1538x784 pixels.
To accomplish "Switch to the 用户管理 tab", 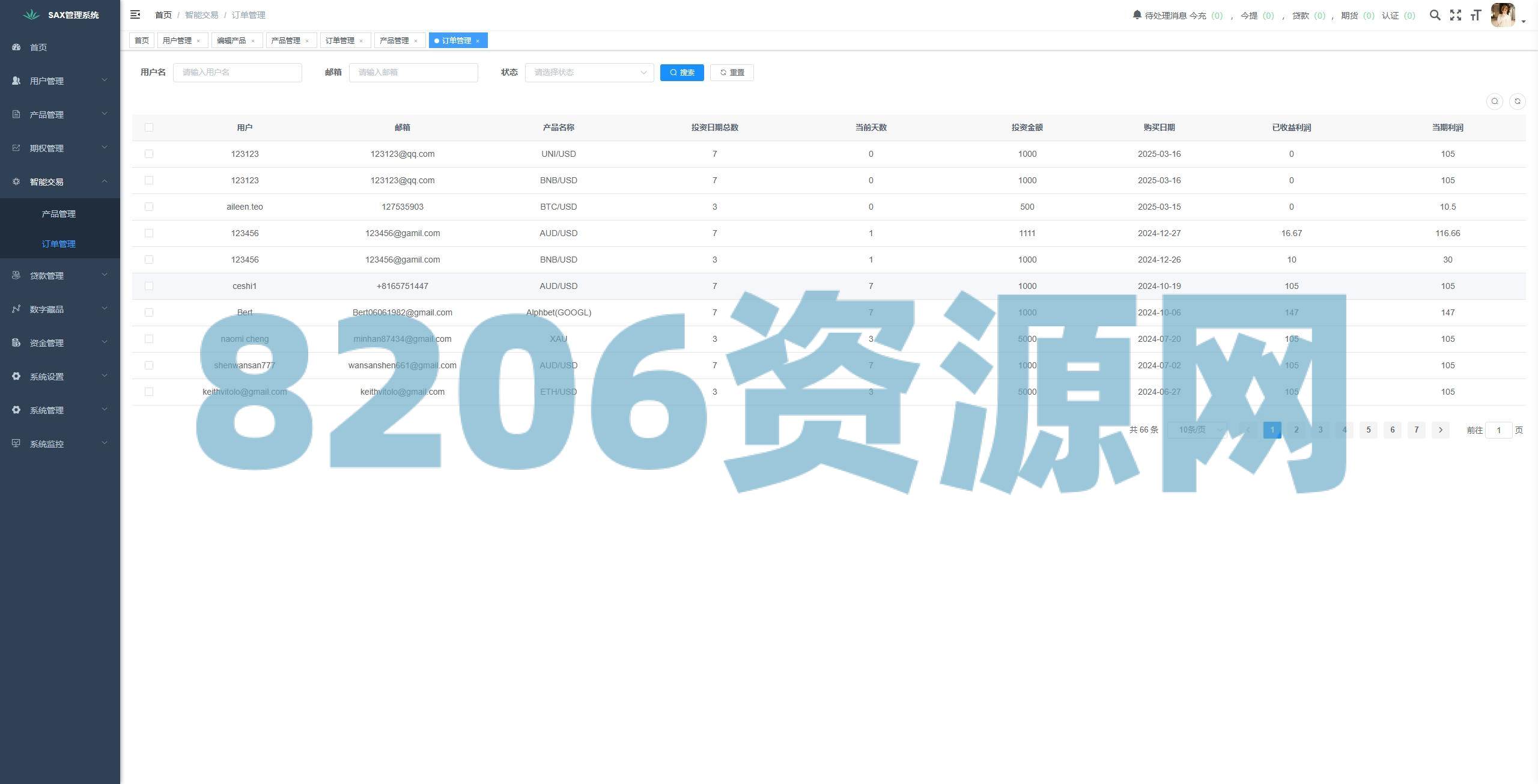I will pyautogui.click(x=177, y=40).
